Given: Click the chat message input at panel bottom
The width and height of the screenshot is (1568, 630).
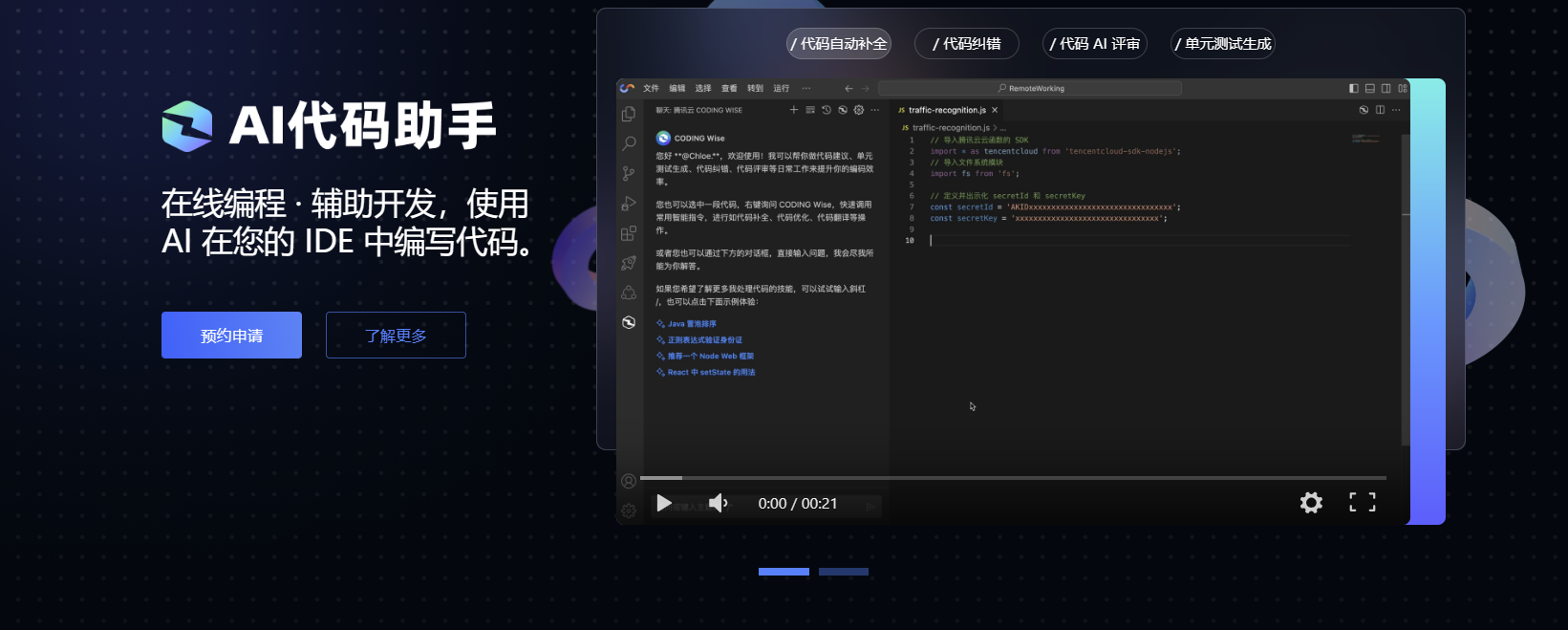Looking at the screenshot, I should click(x=764, y=507).
